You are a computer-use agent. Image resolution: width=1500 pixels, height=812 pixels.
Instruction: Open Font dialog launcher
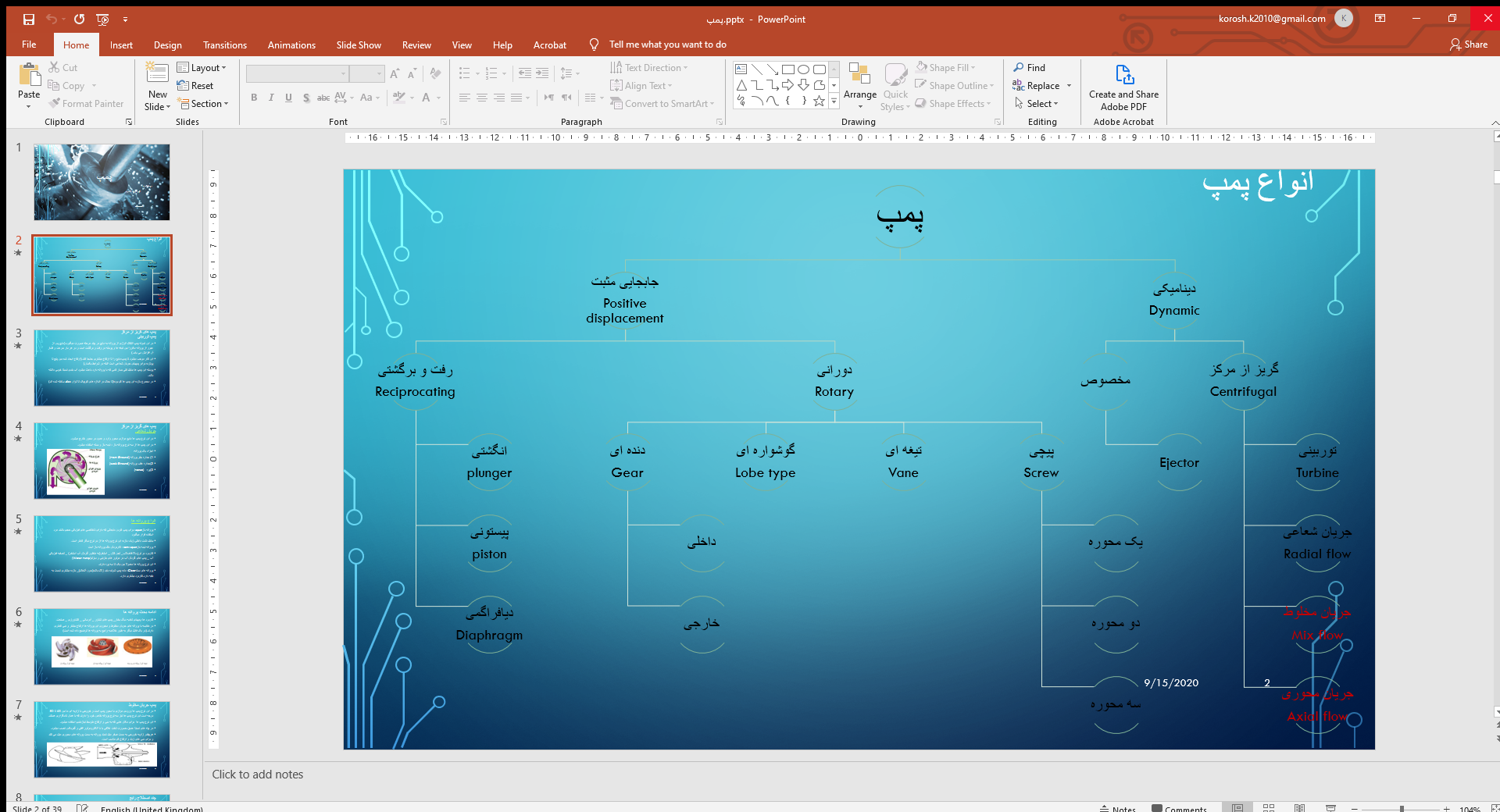tap(444, 122)
